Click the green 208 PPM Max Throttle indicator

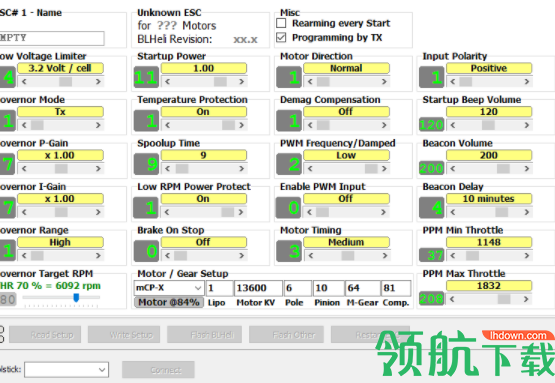431,299
